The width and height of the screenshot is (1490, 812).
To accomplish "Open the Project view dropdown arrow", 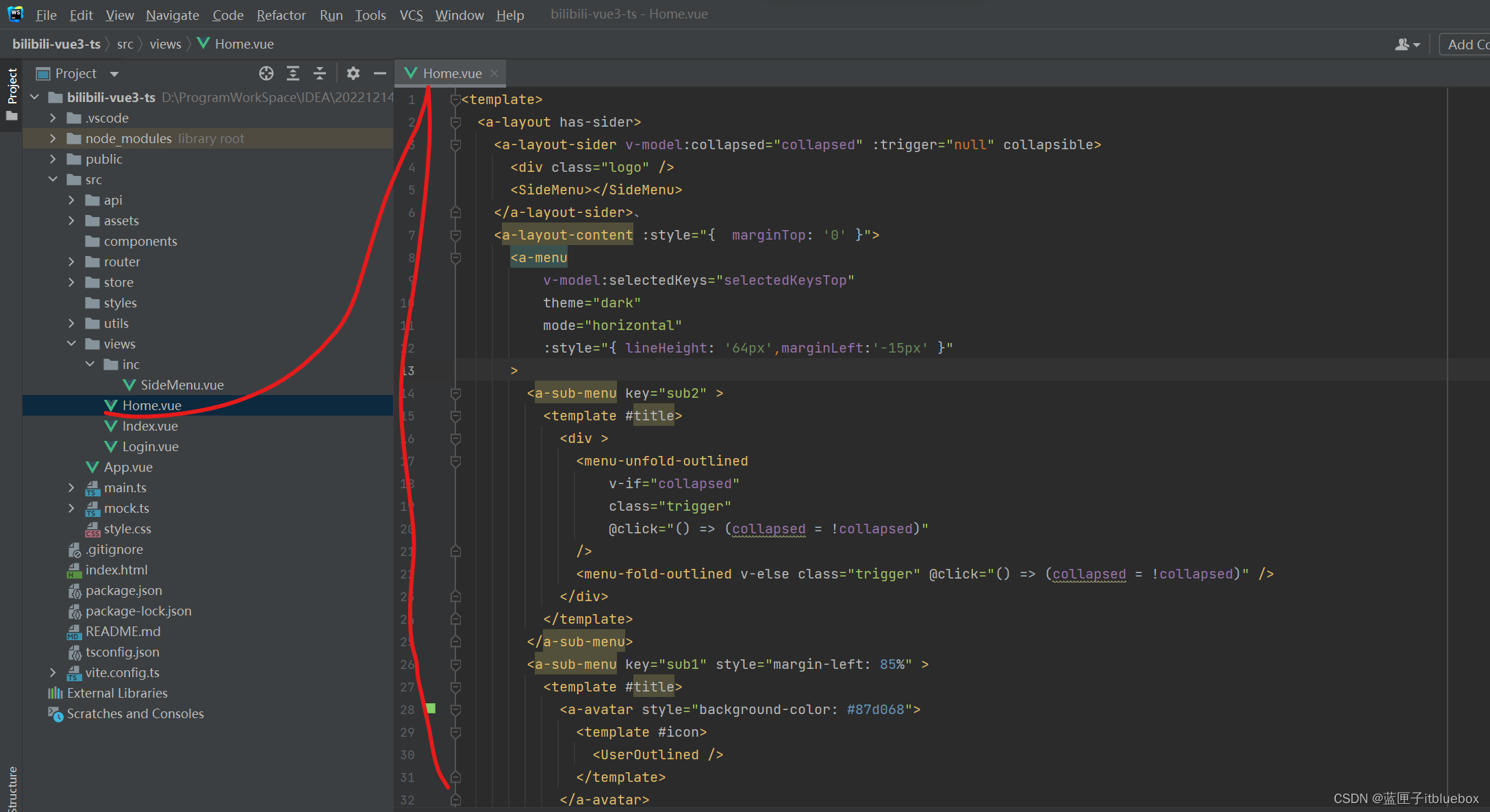I will click(x=114, y=74).
